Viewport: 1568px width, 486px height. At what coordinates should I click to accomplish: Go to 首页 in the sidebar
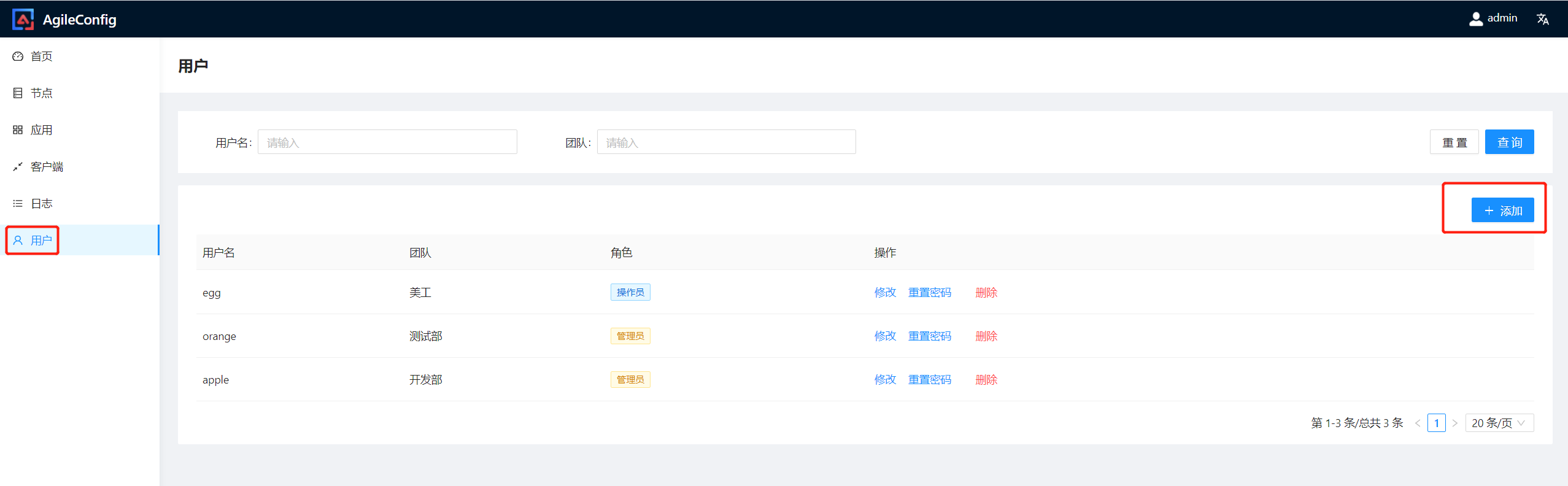(x=80, y=56)
